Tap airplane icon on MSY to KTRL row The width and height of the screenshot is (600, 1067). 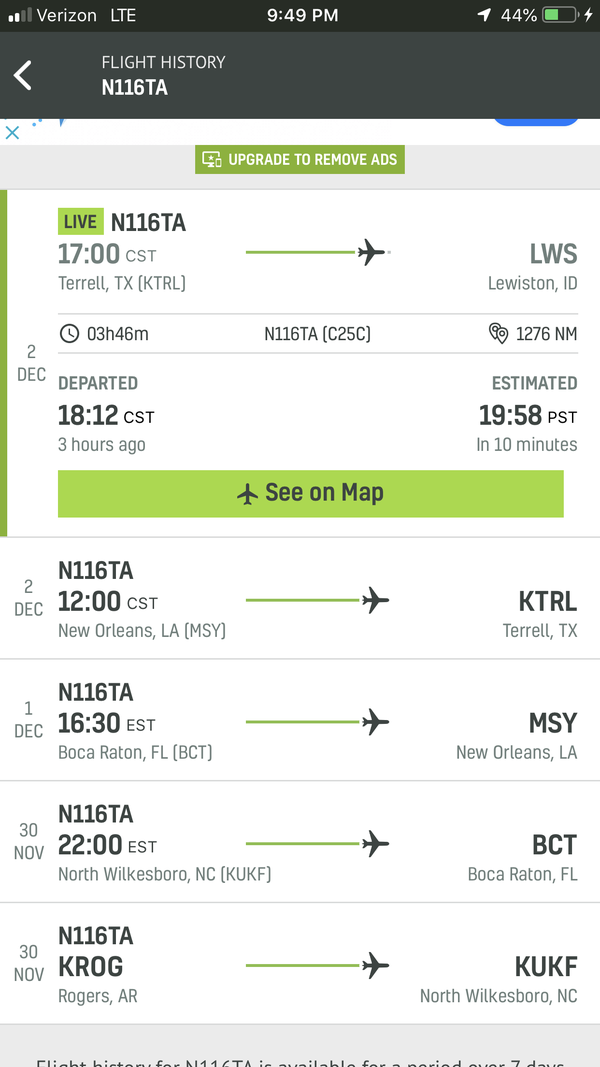pos(375,600)
